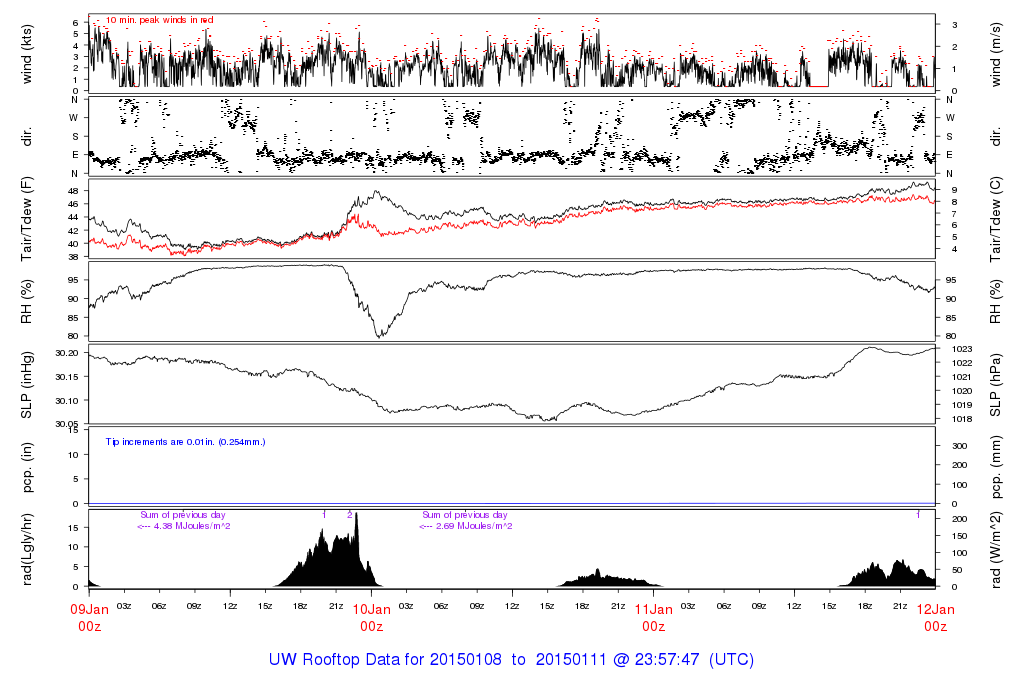The image size is (1024, 700).
Task: Select the "09Jan" date label
Action: (x=89, y=610)
